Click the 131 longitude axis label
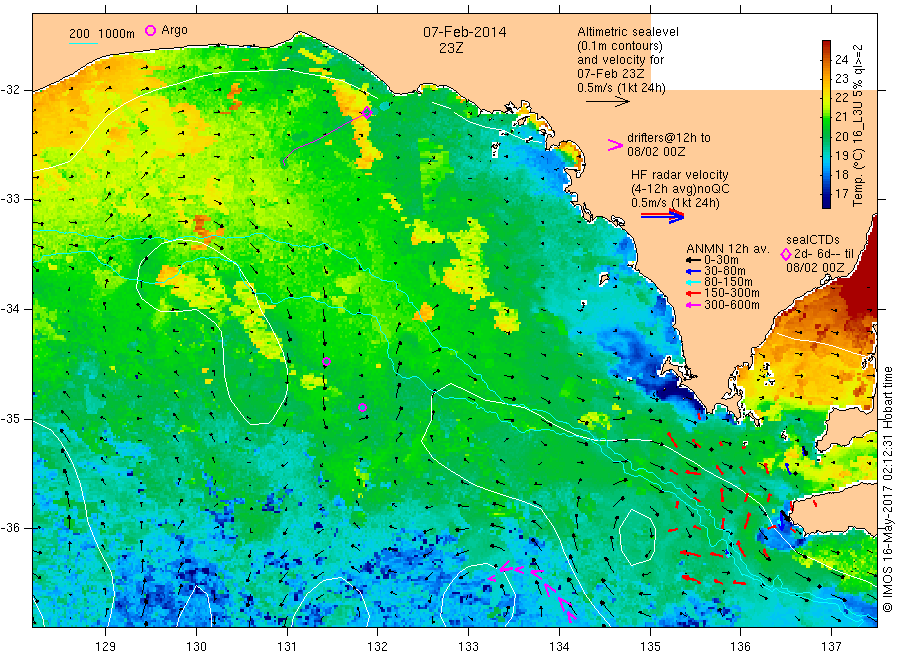Image resolution: width=900 pixels, height=660 pixels. tap(287, 647)
